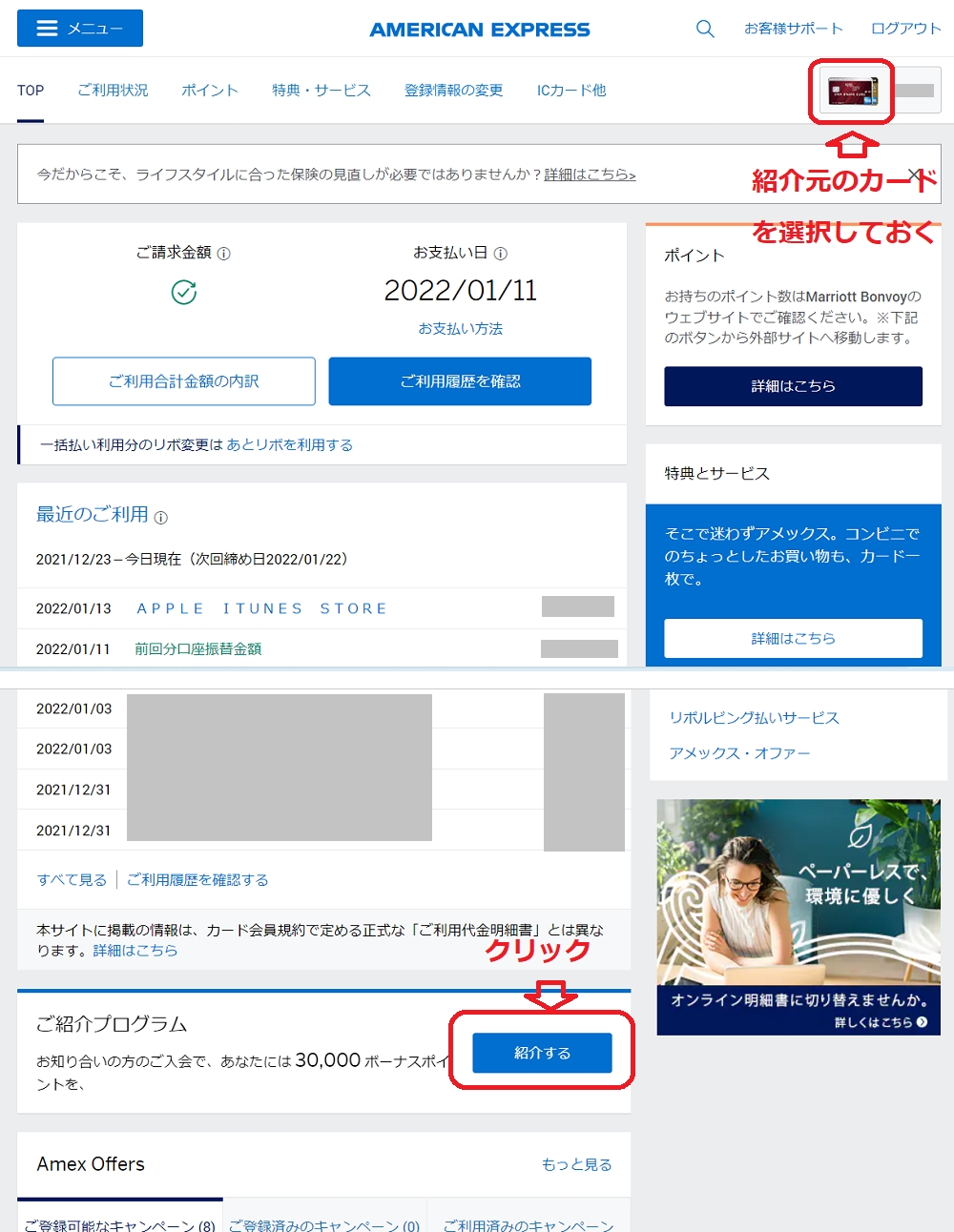954x1232 pixels.
Task: Click the paperless statement promo banner
Action: [x=798, y=916]
